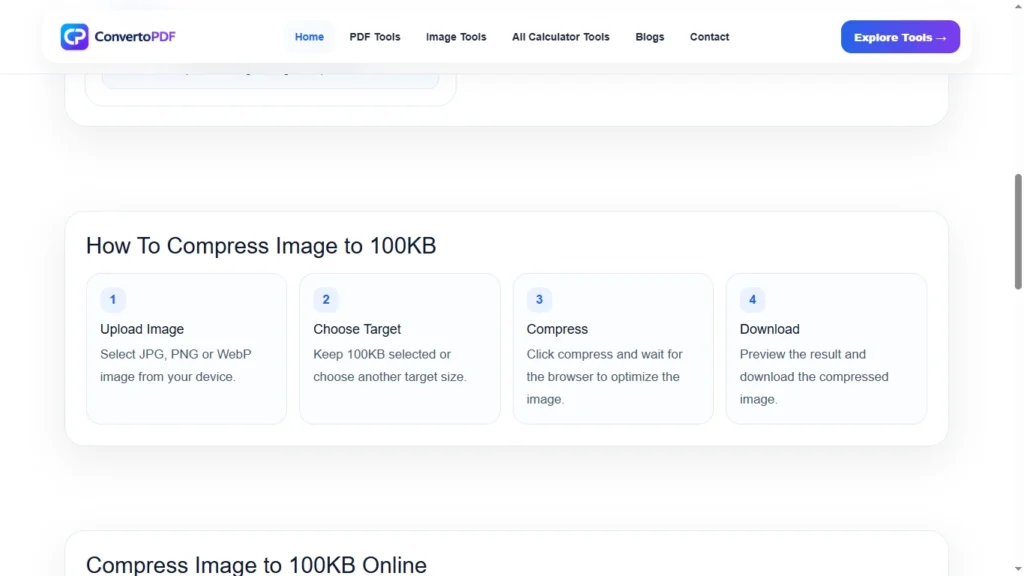
Task: Click the scrollbar up arrow
Action: (1017, 5)
